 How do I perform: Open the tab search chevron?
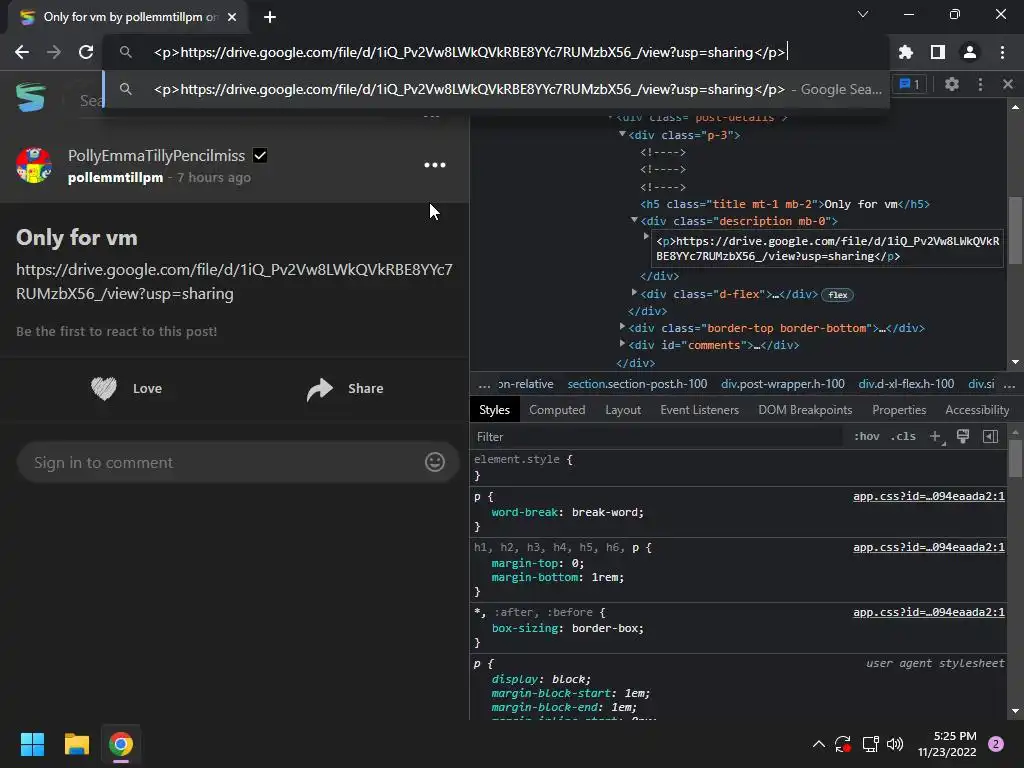pyautogui.click(x=863, y=14)
